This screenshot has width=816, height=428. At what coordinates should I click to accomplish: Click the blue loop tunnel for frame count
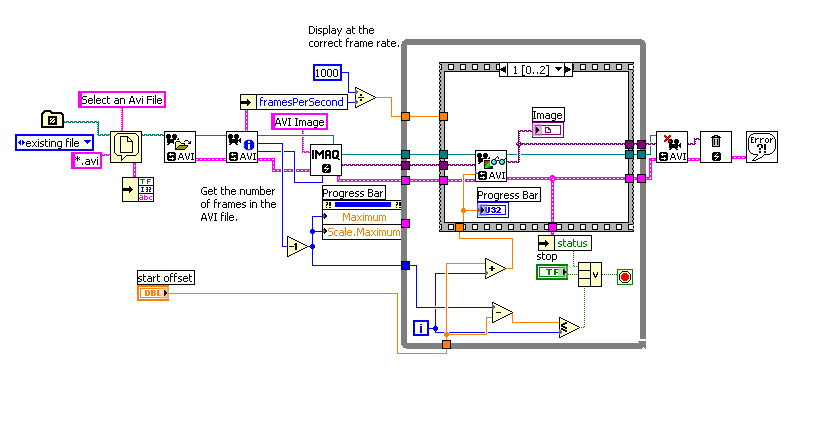tap(405, 266)
